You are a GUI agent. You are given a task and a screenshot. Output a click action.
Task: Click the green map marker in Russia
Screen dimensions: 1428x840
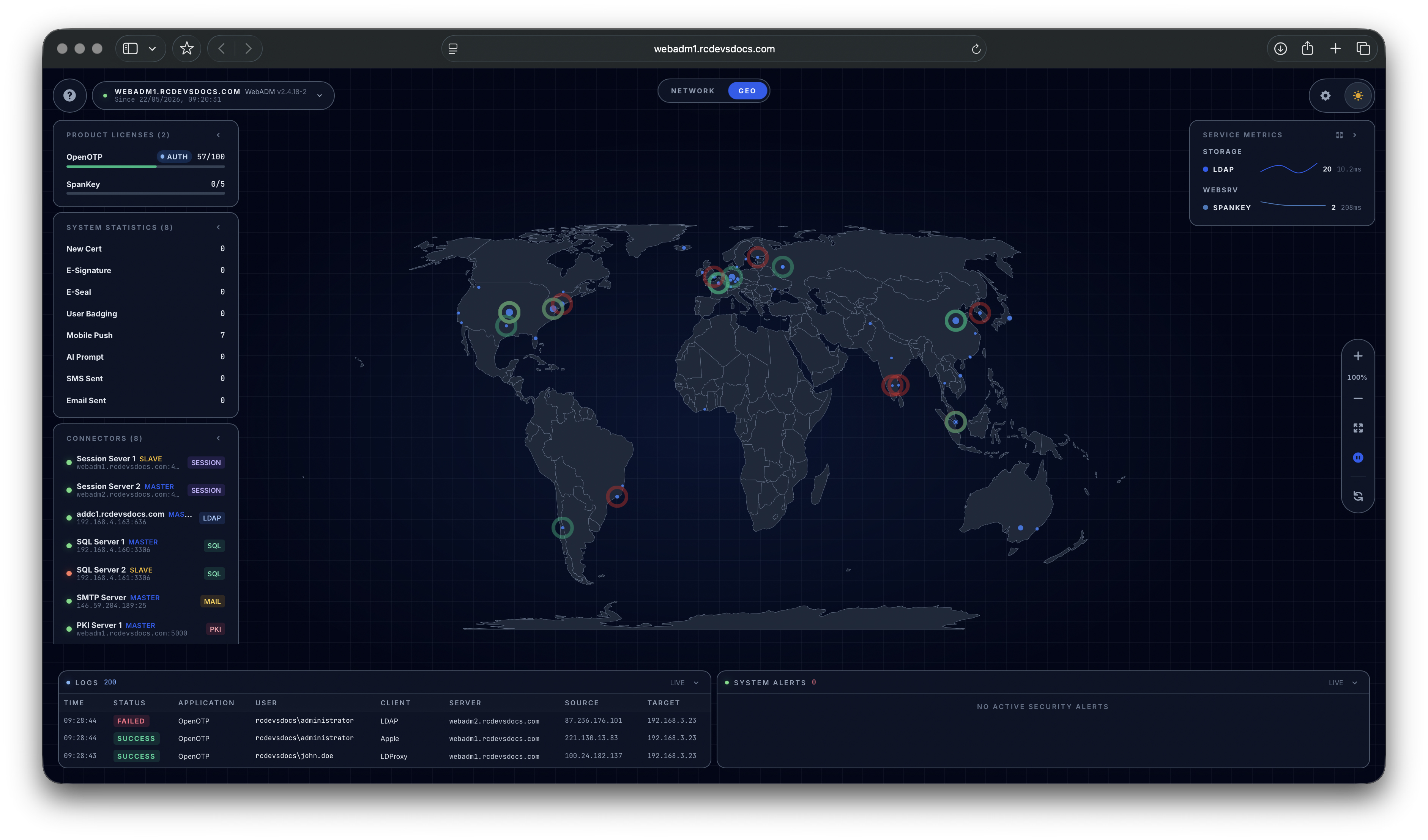[782, 267]
